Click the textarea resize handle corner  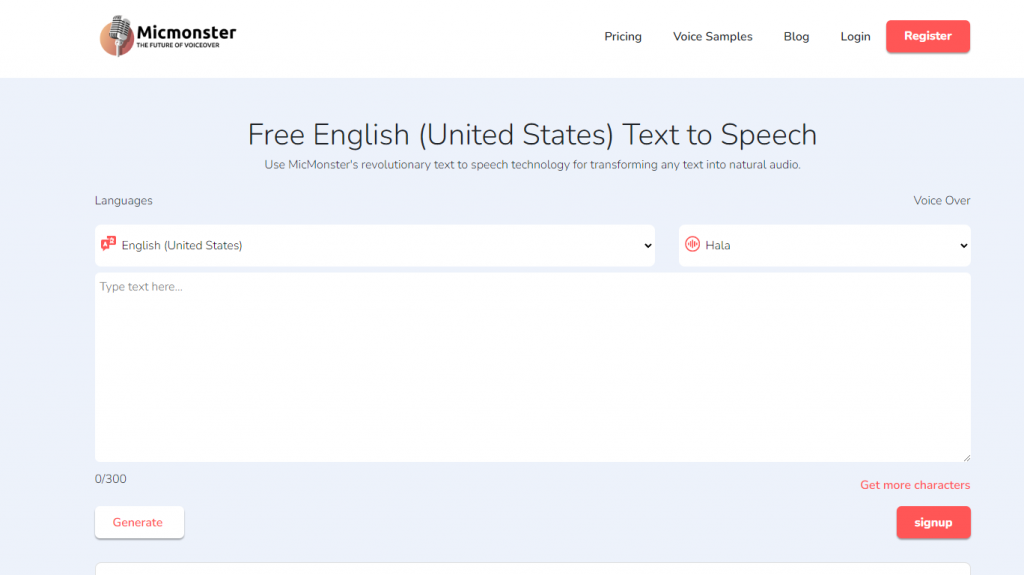click(967, 457)
